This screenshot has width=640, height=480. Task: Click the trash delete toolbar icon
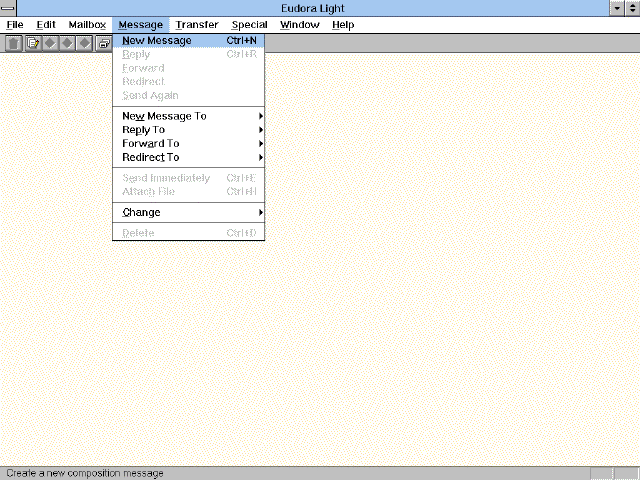pos(13,43)
